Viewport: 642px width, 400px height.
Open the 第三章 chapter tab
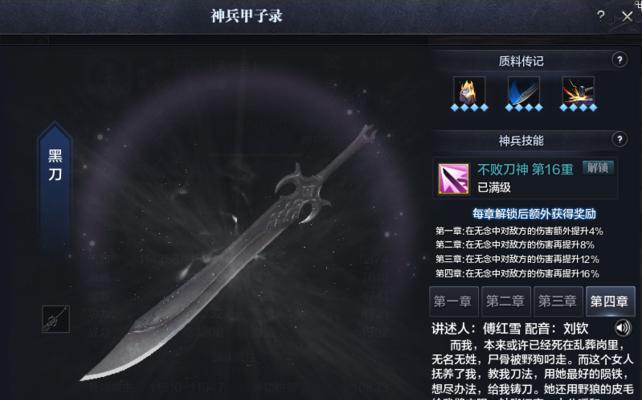point(558,301)
